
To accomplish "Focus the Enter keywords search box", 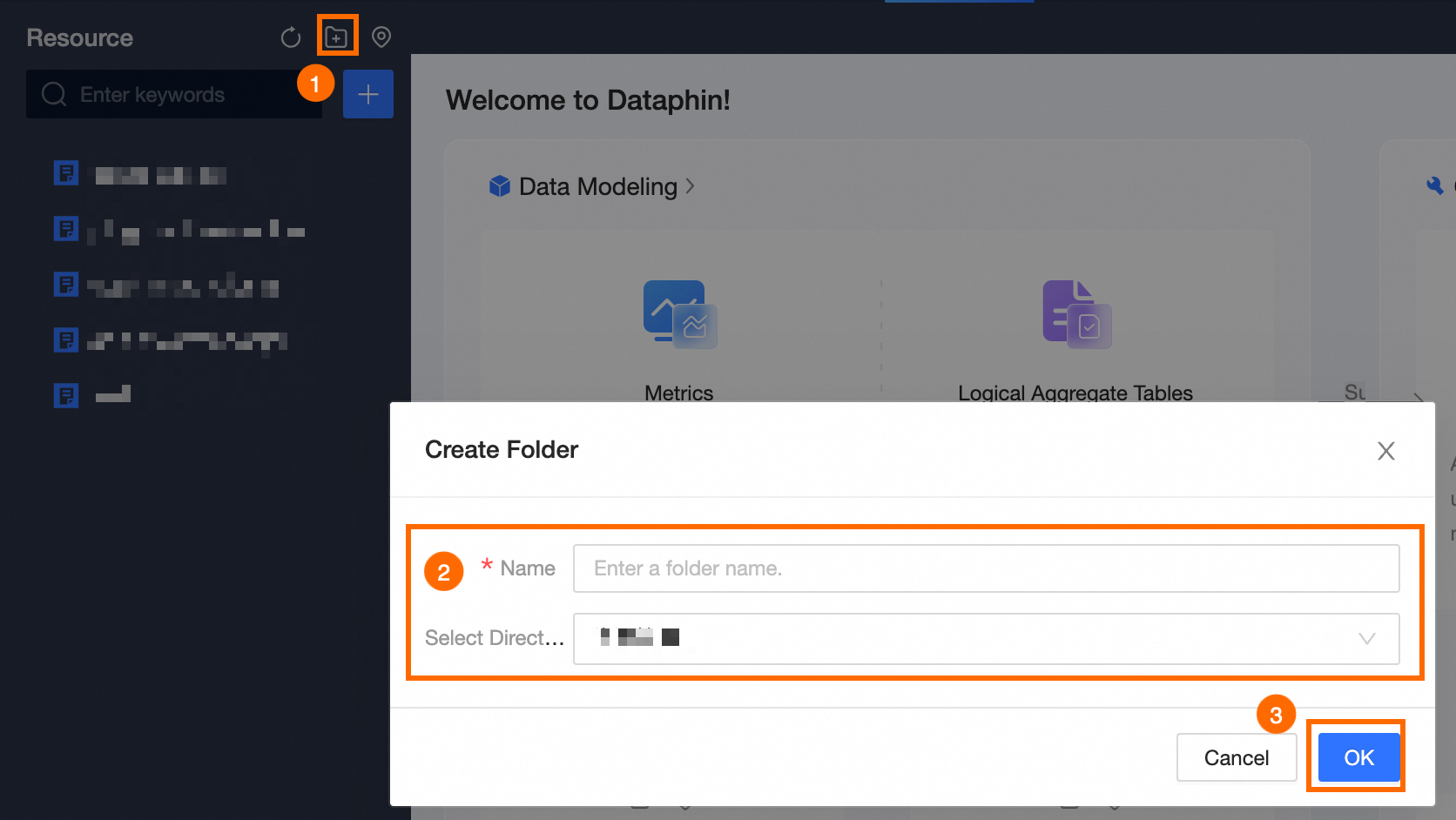I will pos(174,94).
